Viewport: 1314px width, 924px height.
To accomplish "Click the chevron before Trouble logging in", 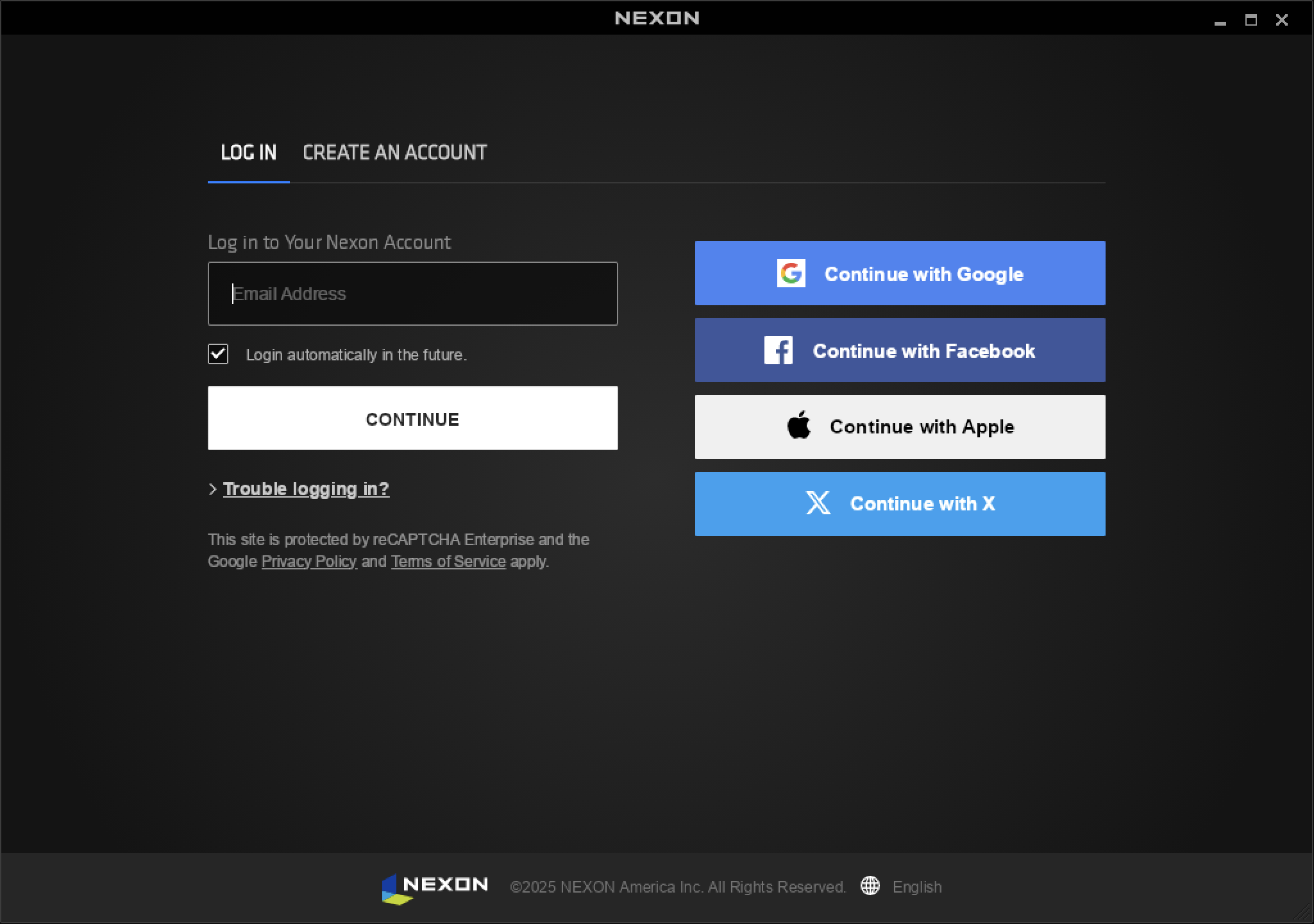I will (x=213, y=489).
